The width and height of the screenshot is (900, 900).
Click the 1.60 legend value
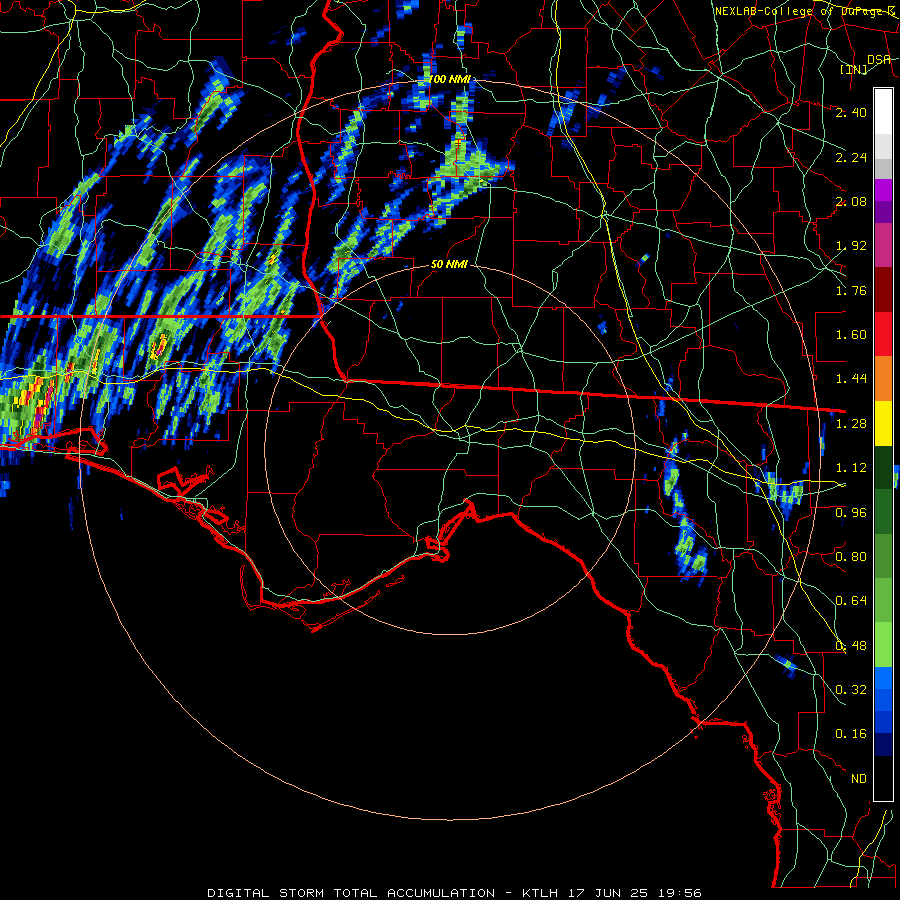(851, 335)
